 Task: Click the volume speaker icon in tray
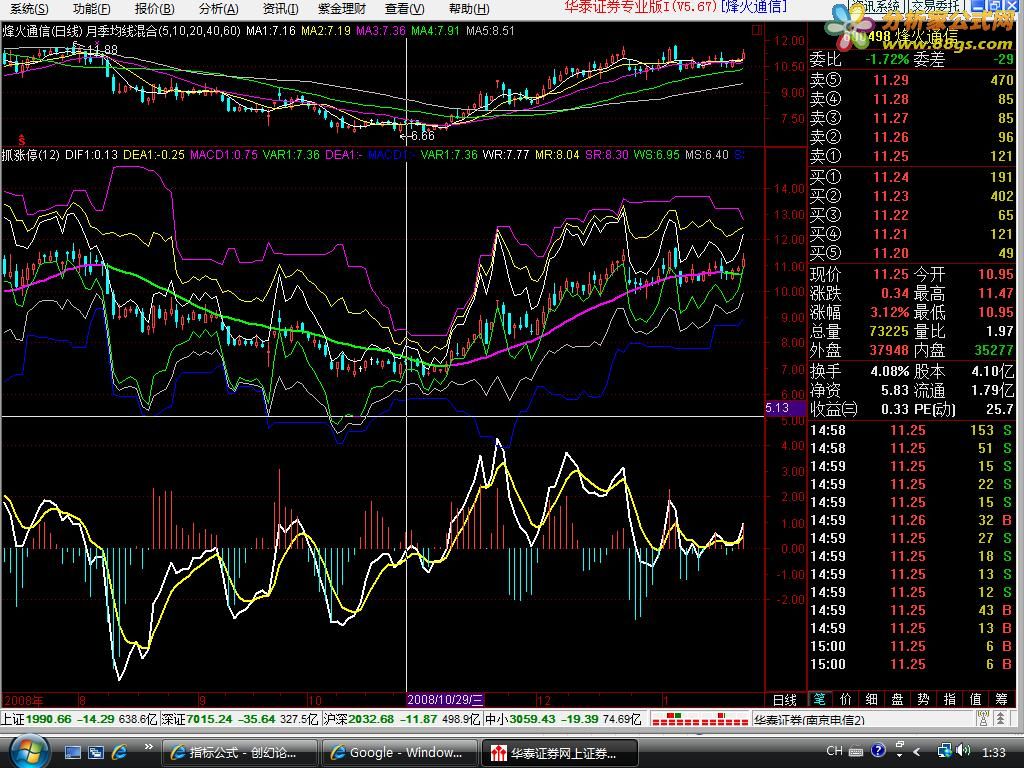point(963,751)
